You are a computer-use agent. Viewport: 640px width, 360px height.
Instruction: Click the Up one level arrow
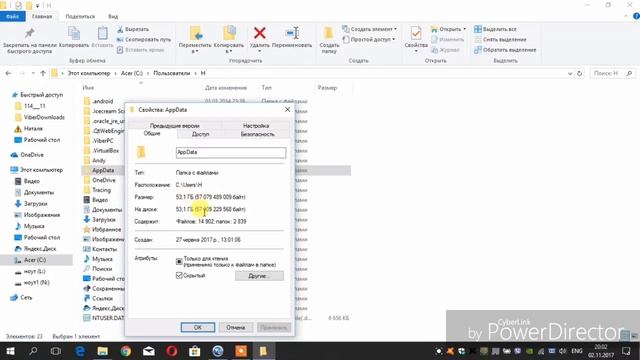pos(43,73)
